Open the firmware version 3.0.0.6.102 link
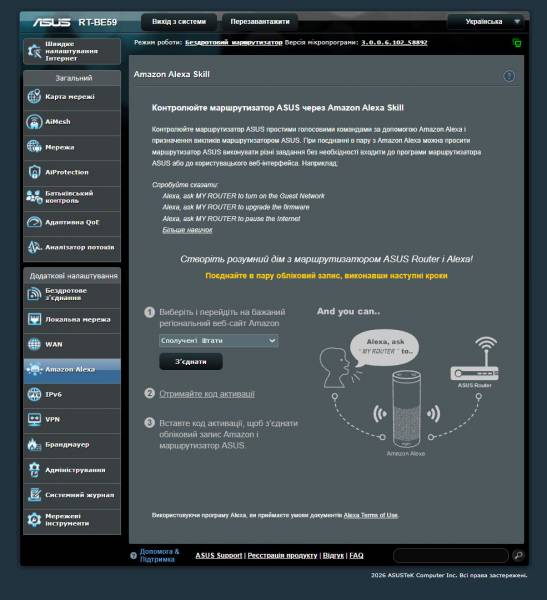Screen dimensions: 547x600 [x=394, y=42]
